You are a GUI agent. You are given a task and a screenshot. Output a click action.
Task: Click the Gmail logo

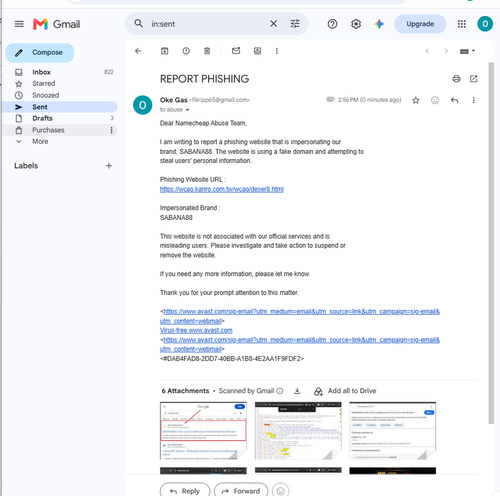pyautogui.click(x=57, y=24)
